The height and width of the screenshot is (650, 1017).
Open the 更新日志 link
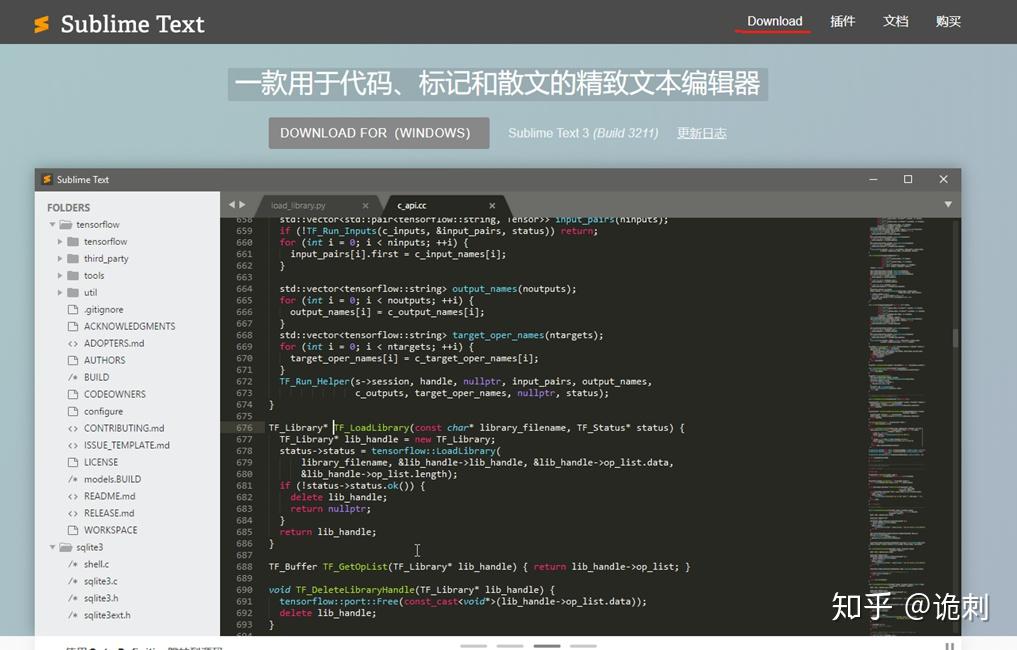701,132
